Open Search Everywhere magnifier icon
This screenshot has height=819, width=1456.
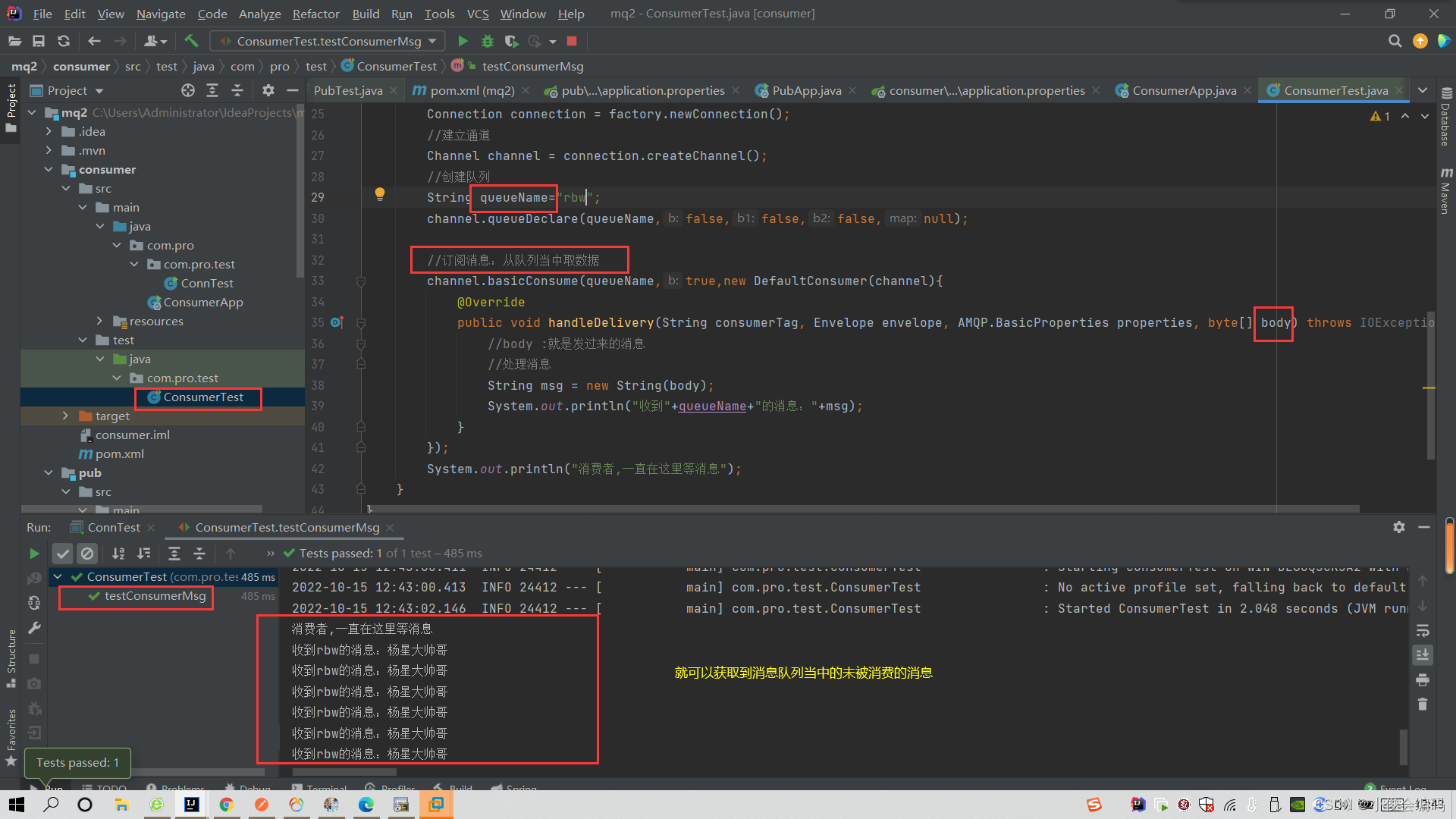(1395, 41)
